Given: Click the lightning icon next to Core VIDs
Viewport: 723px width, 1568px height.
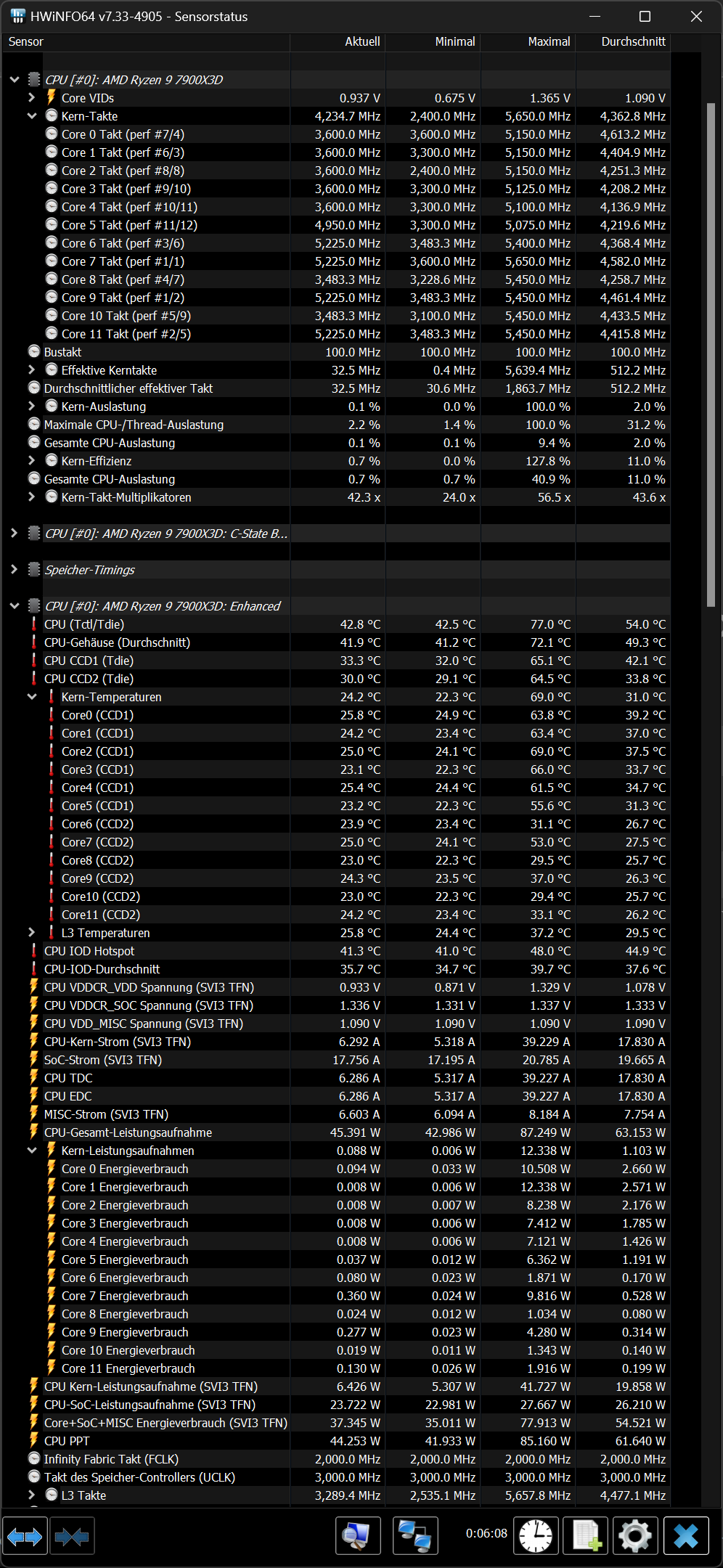Looking at the screenshot, I should click(52, 97).
